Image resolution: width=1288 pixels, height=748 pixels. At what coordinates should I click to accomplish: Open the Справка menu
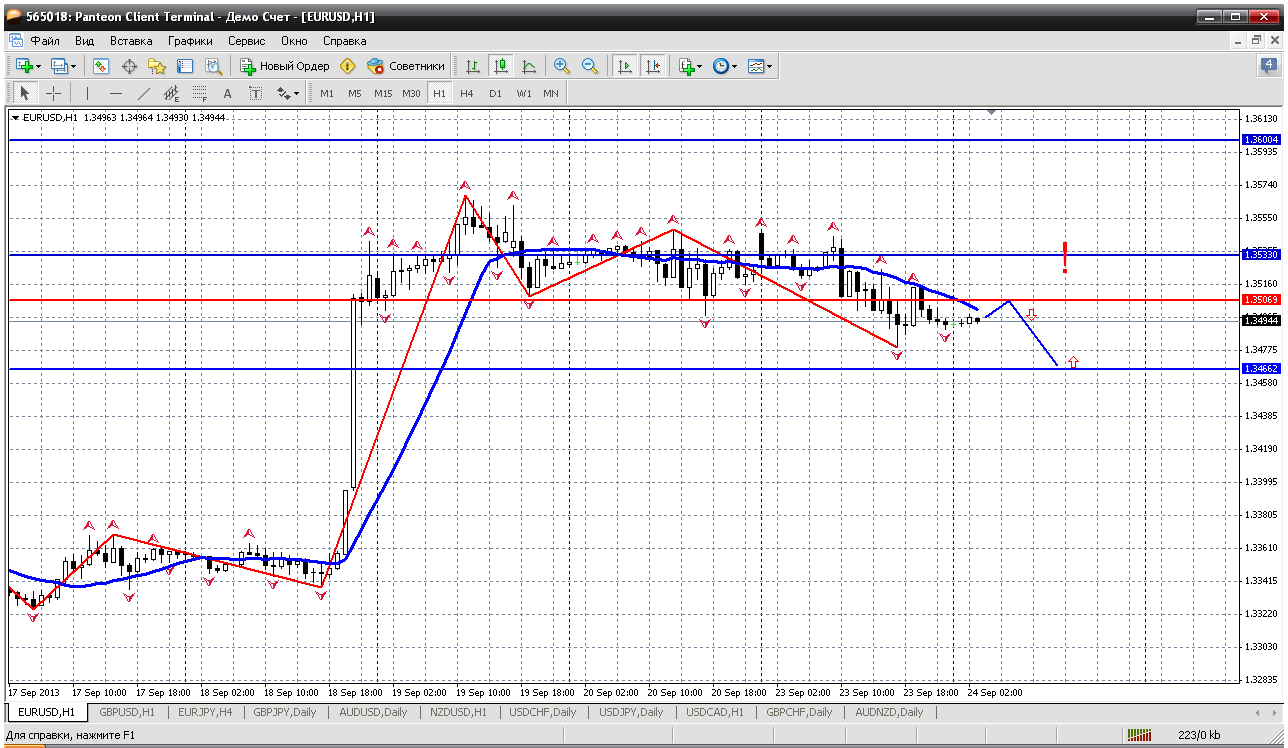pyautogui.click(x=345, y=41)
